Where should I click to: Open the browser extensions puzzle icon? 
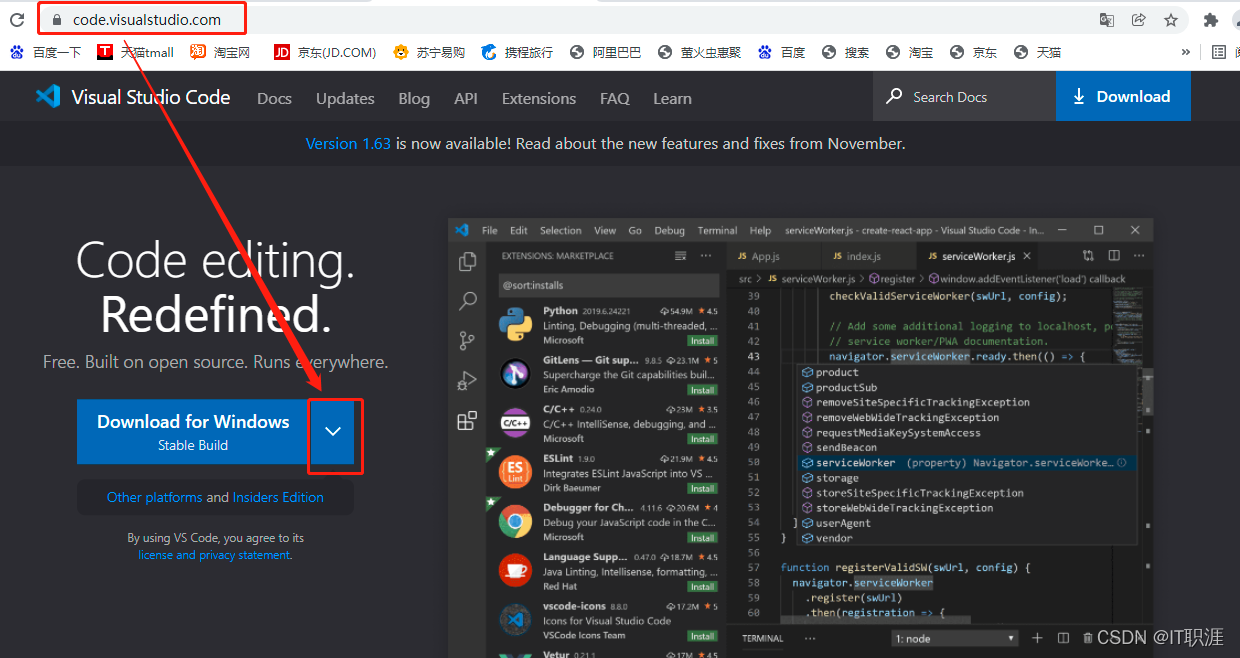(1211, 20)
